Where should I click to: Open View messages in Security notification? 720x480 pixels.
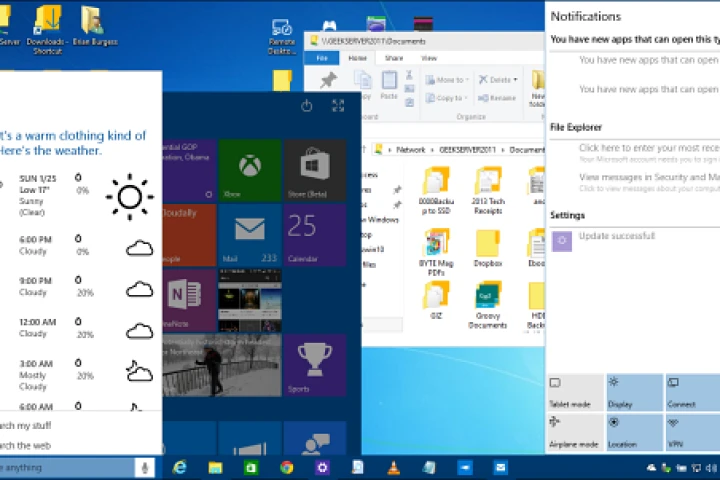pos(649,182)
